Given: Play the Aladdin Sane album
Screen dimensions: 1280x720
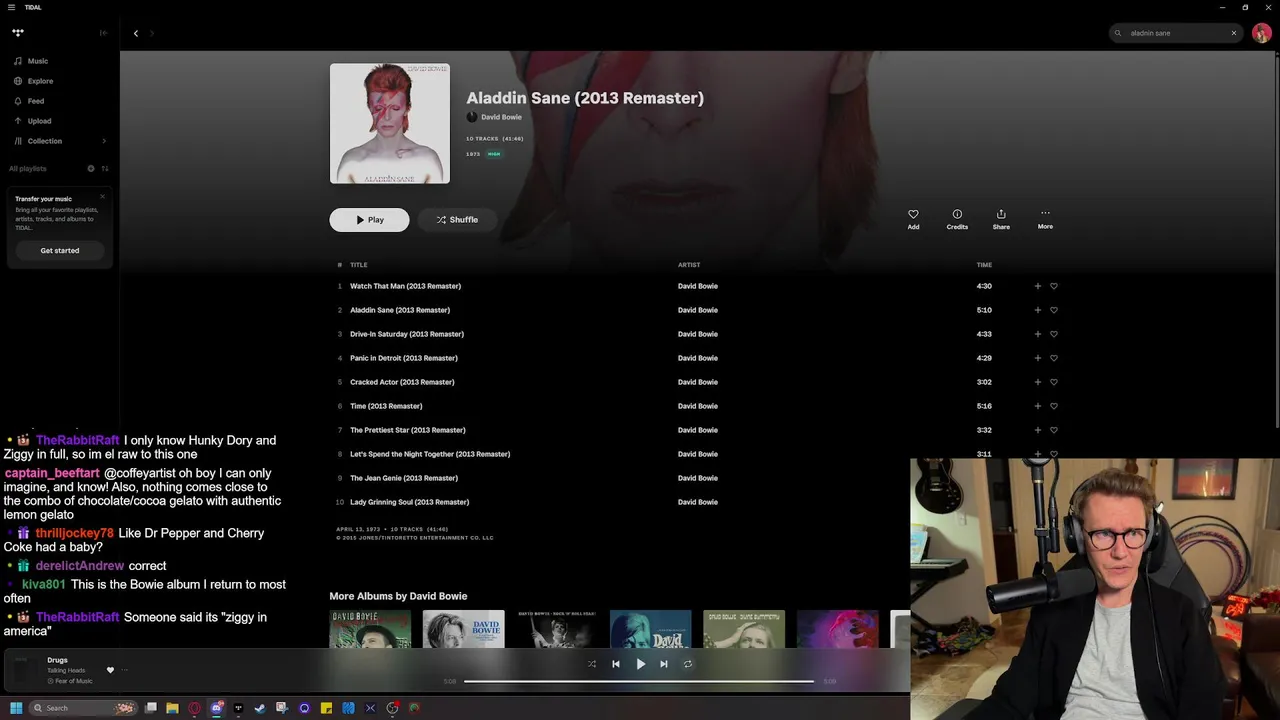Looking at the screenshot, I should [x=369, y=220].
